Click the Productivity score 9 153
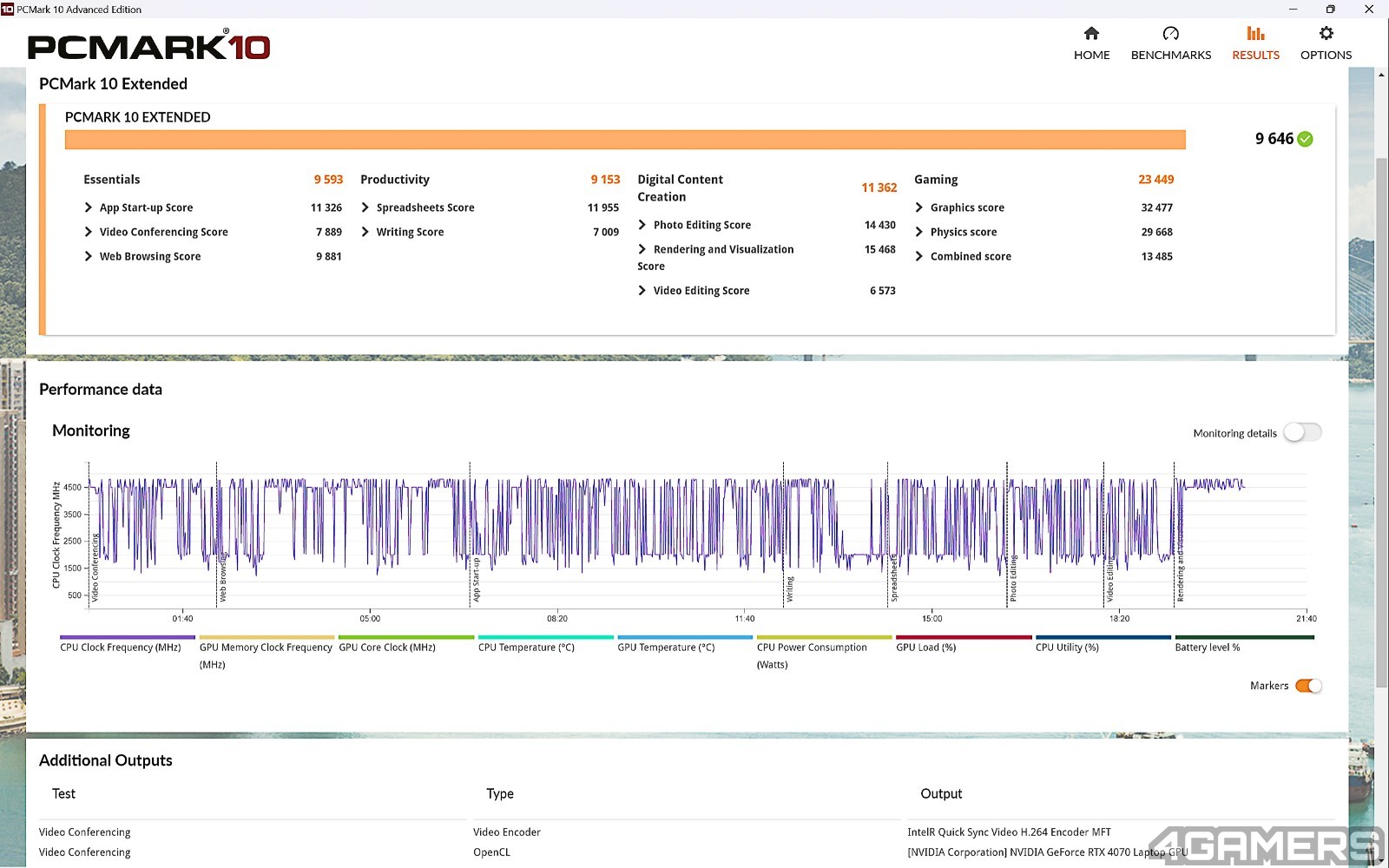Viewport: 1389px width, 868px height. click(x=605, y=180)
